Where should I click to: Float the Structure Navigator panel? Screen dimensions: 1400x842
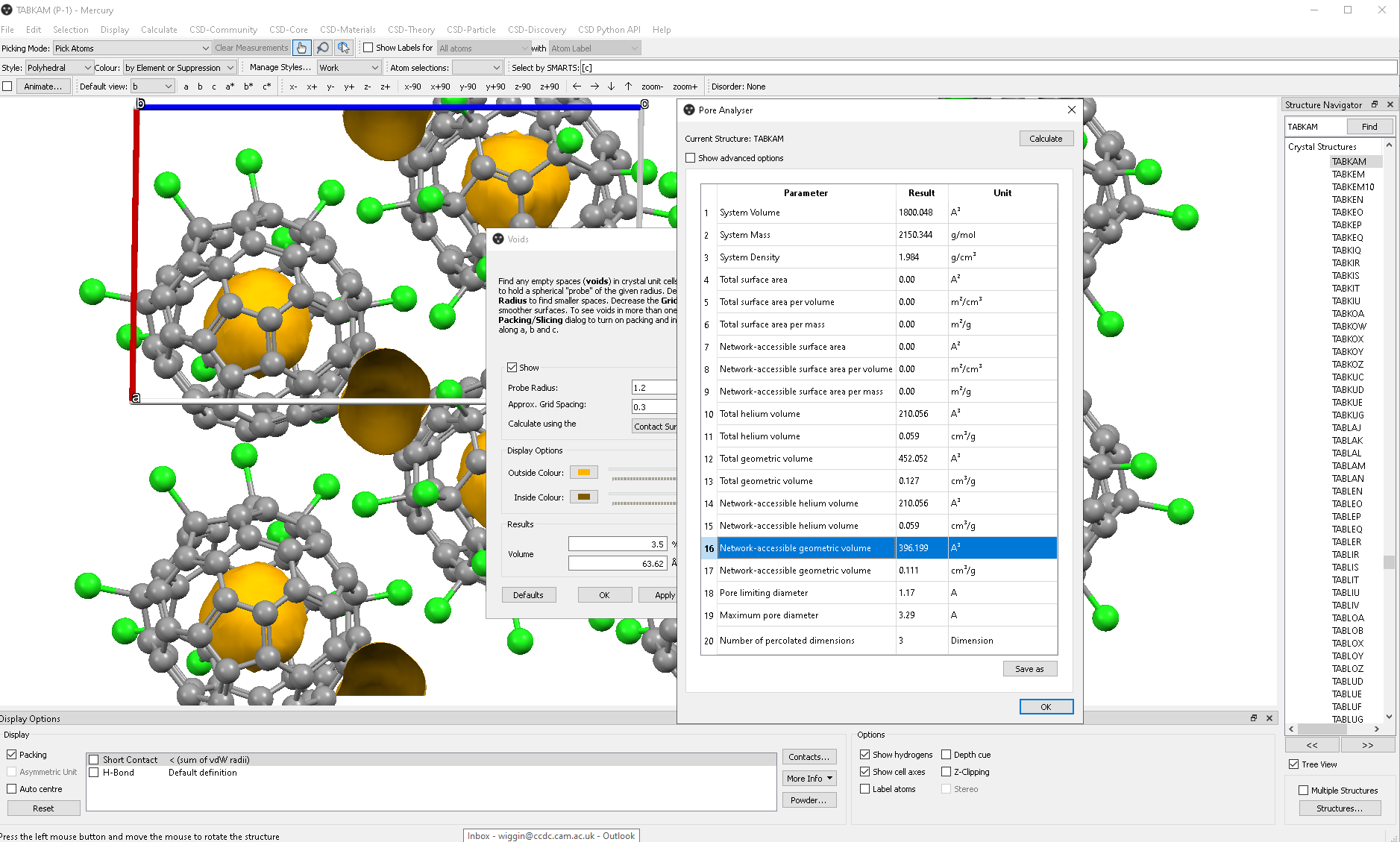[1375, 104]
